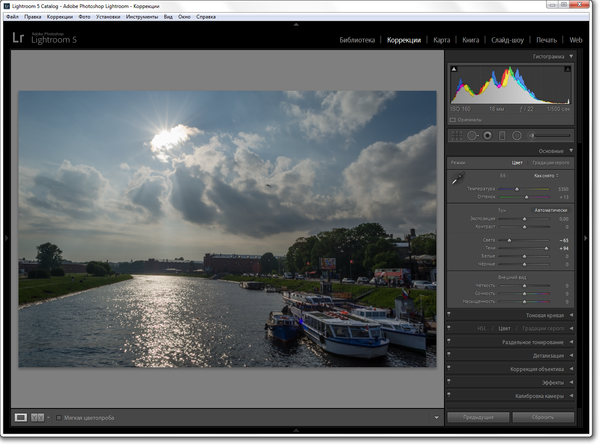Image resolution: width=600 pixels, height=445 pixels.
Task: Toggle the Раздельное тонирование panel switch
Action: 449,342
